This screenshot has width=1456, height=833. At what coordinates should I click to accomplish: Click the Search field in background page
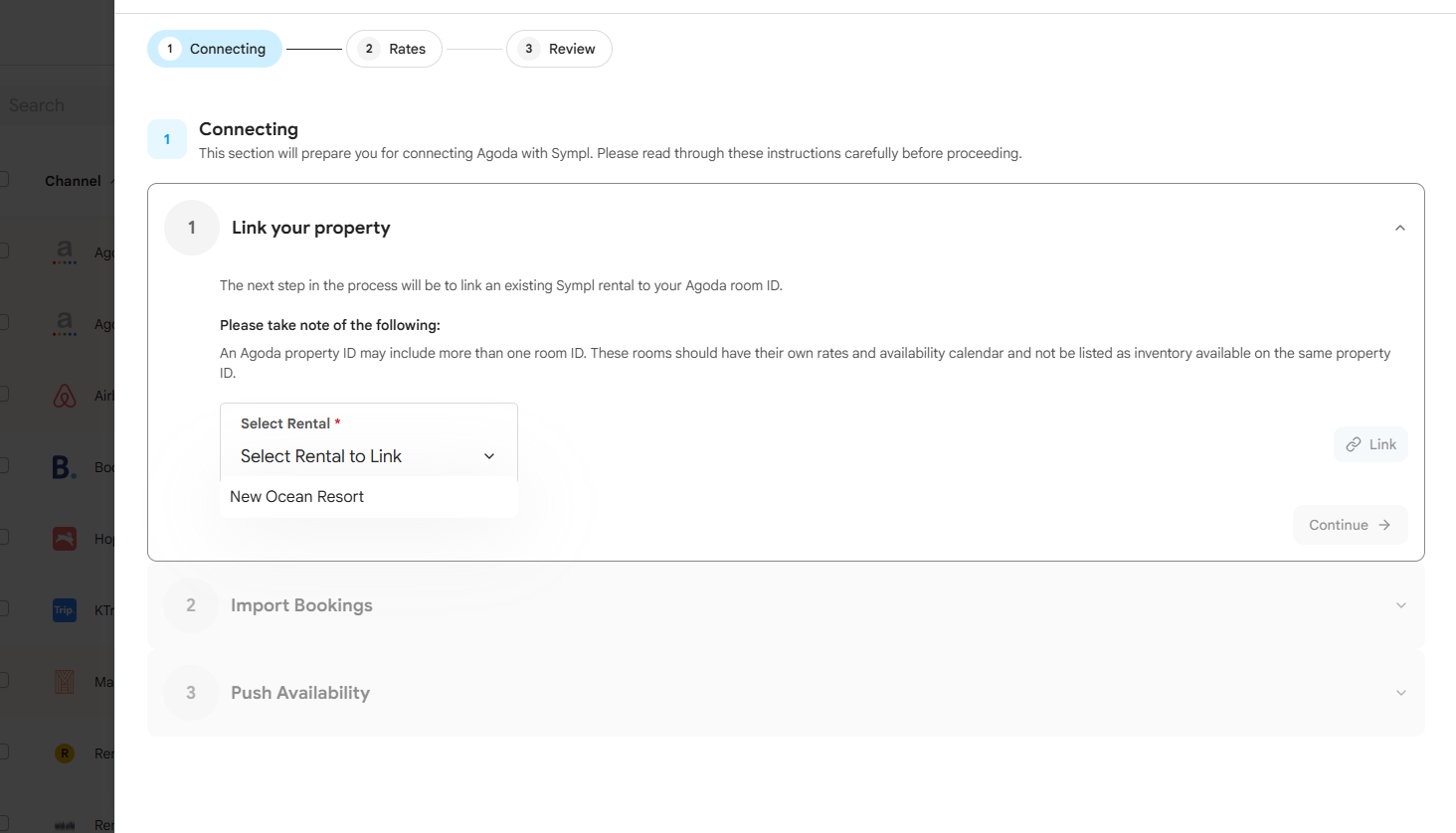(x=57, y=105)
